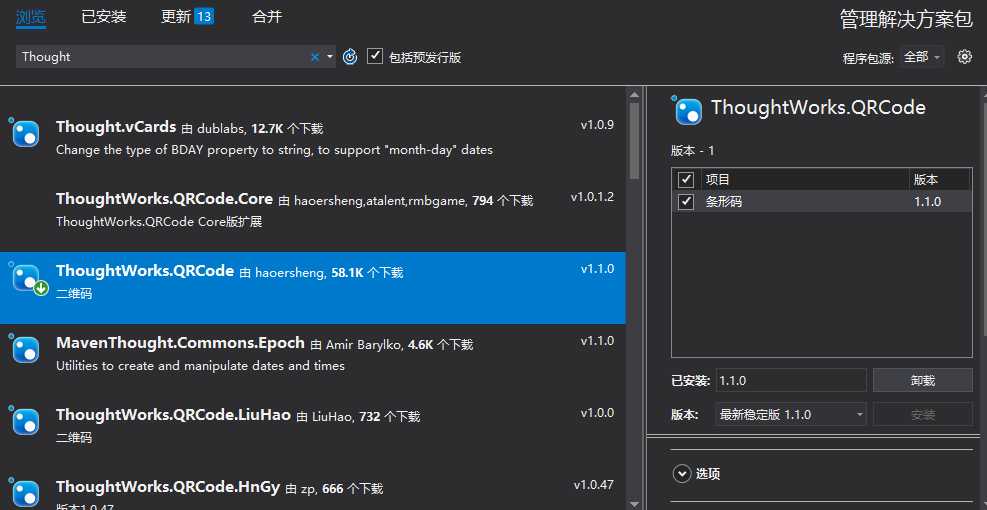
Task: Click the ThoughtWorks.QRCode title in the detail pane
Action: pos(818,108)
